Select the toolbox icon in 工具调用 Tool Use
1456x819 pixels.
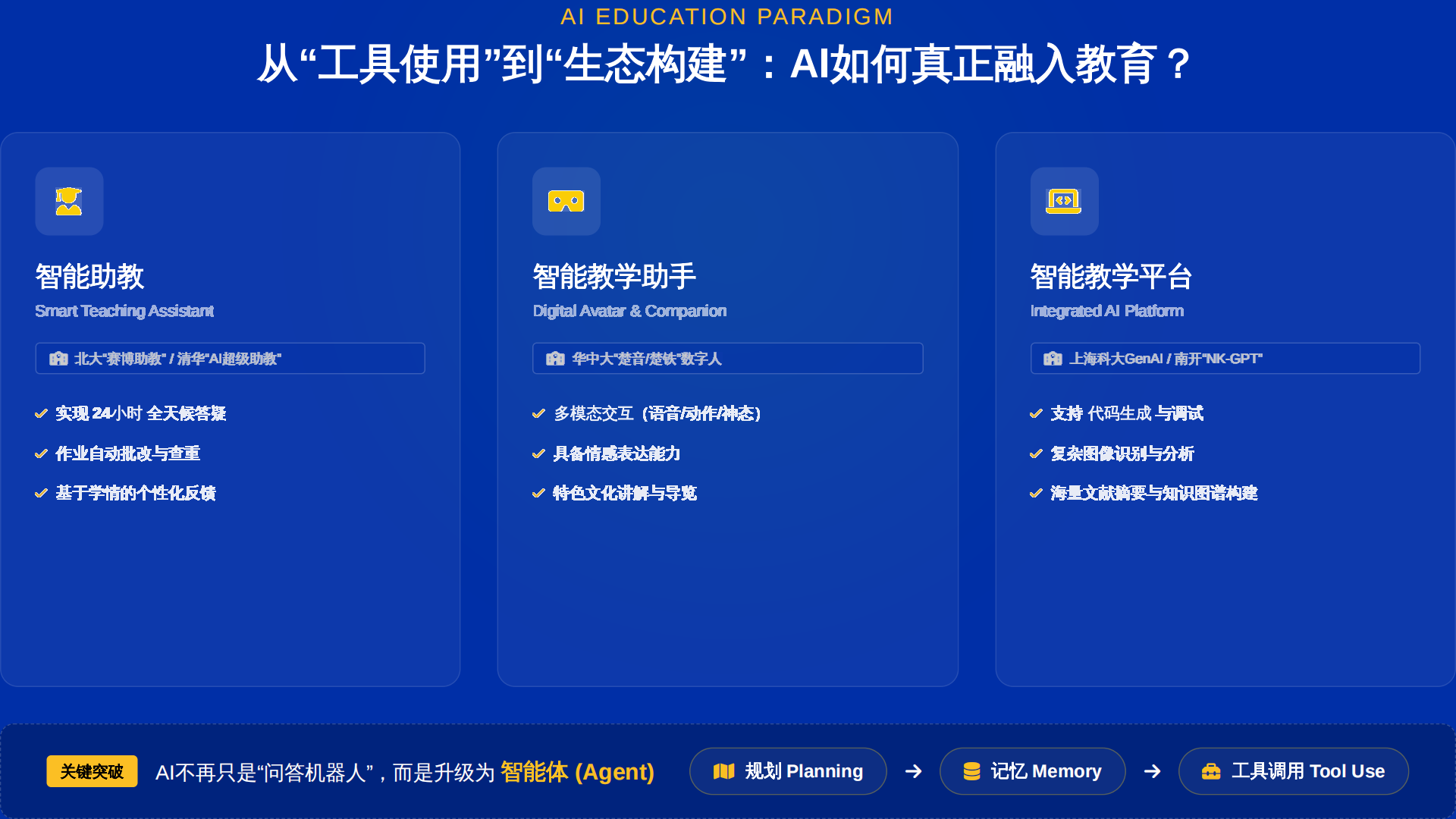click(x=1211, y=771)
